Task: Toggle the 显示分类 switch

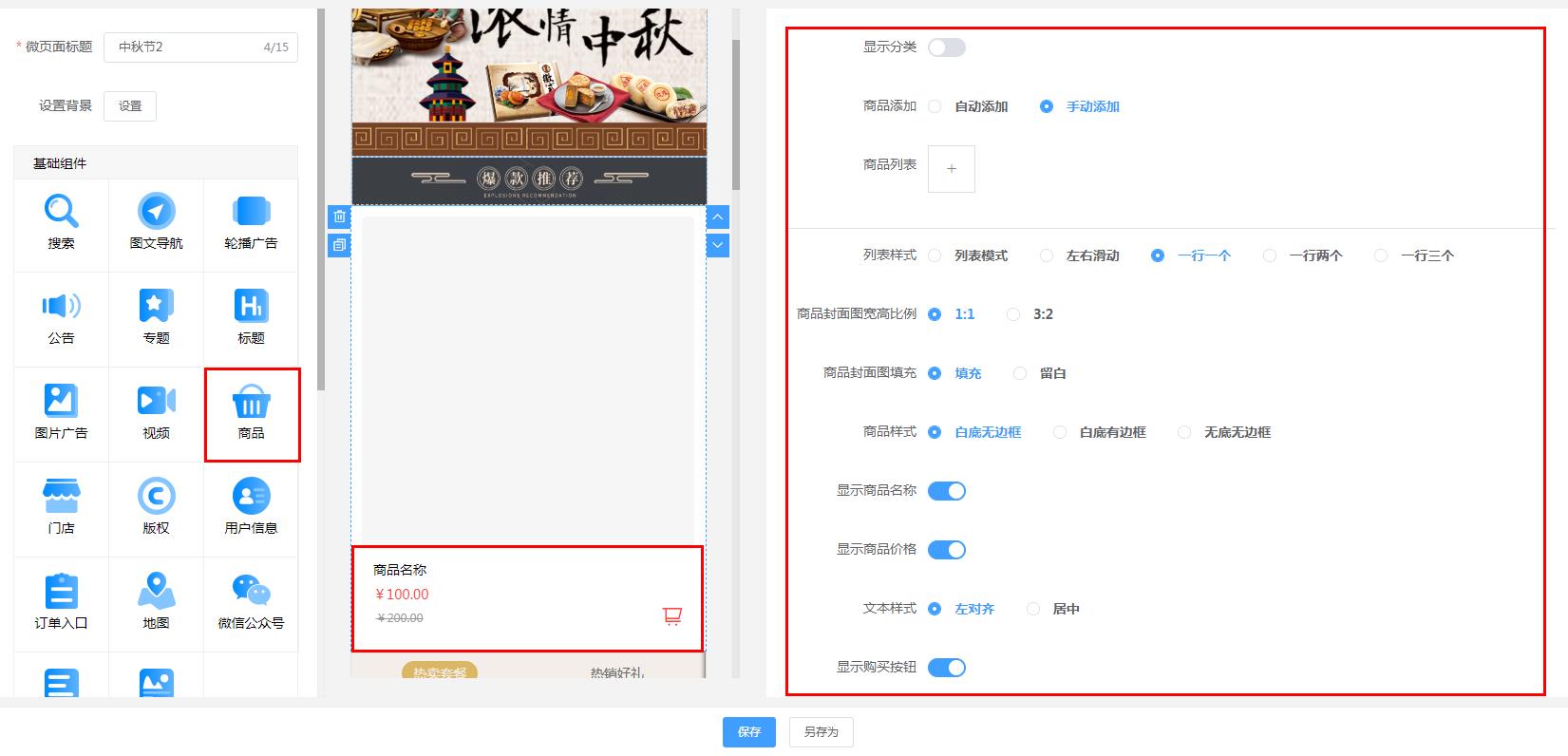Action: tap(947, 47)
